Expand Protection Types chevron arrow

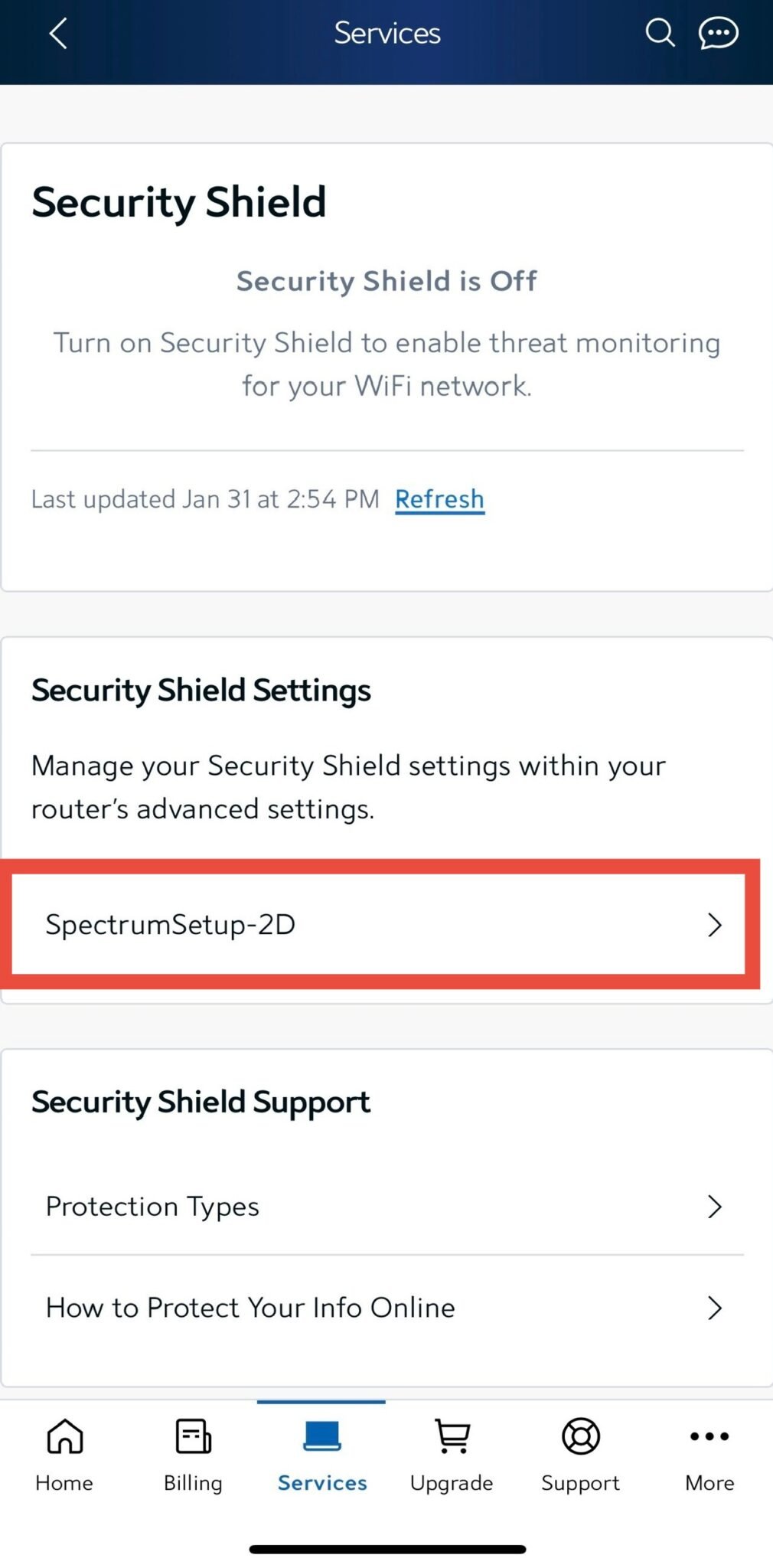715,1207
